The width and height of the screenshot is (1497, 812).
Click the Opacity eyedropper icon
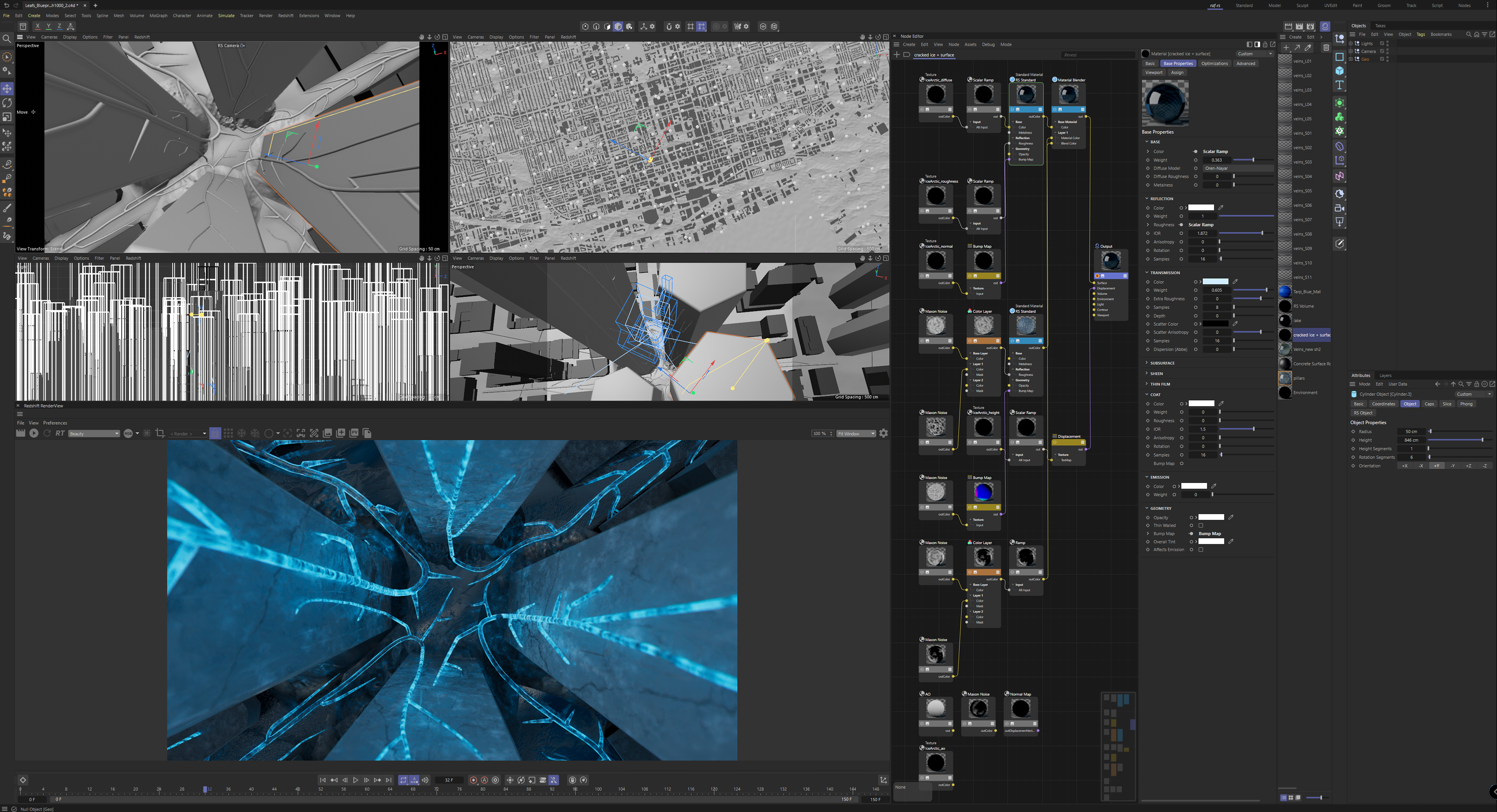click(x=1231, y=517)
